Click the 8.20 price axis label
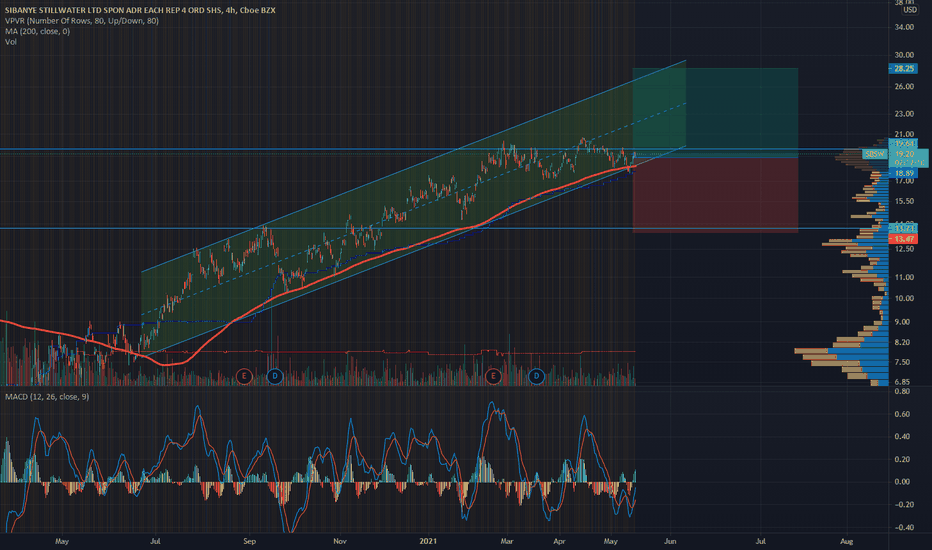This screenshot has width=932, height=550. (x=902, y=342)
